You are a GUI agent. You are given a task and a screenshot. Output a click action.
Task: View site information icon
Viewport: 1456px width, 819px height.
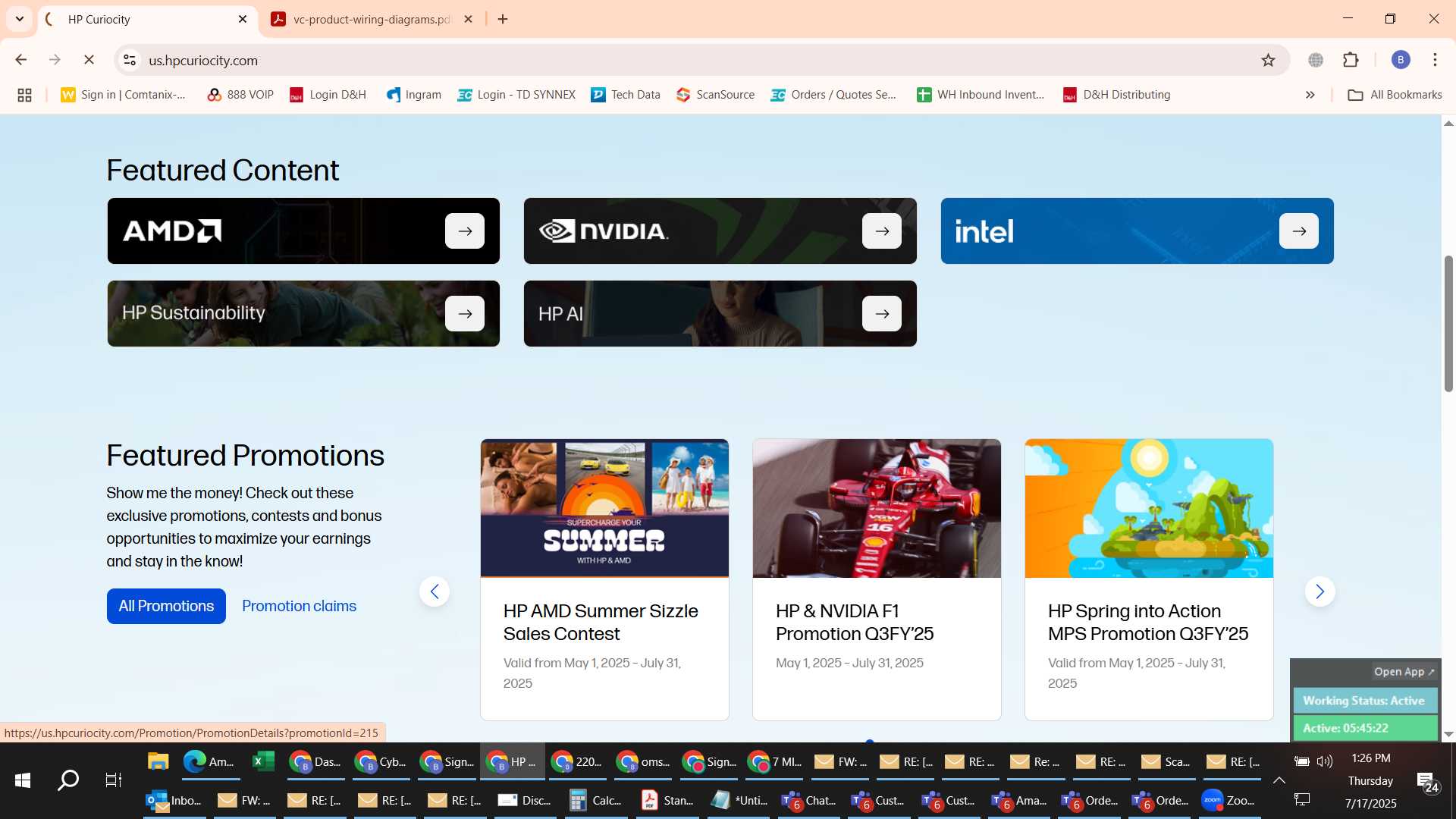(130, 60)
